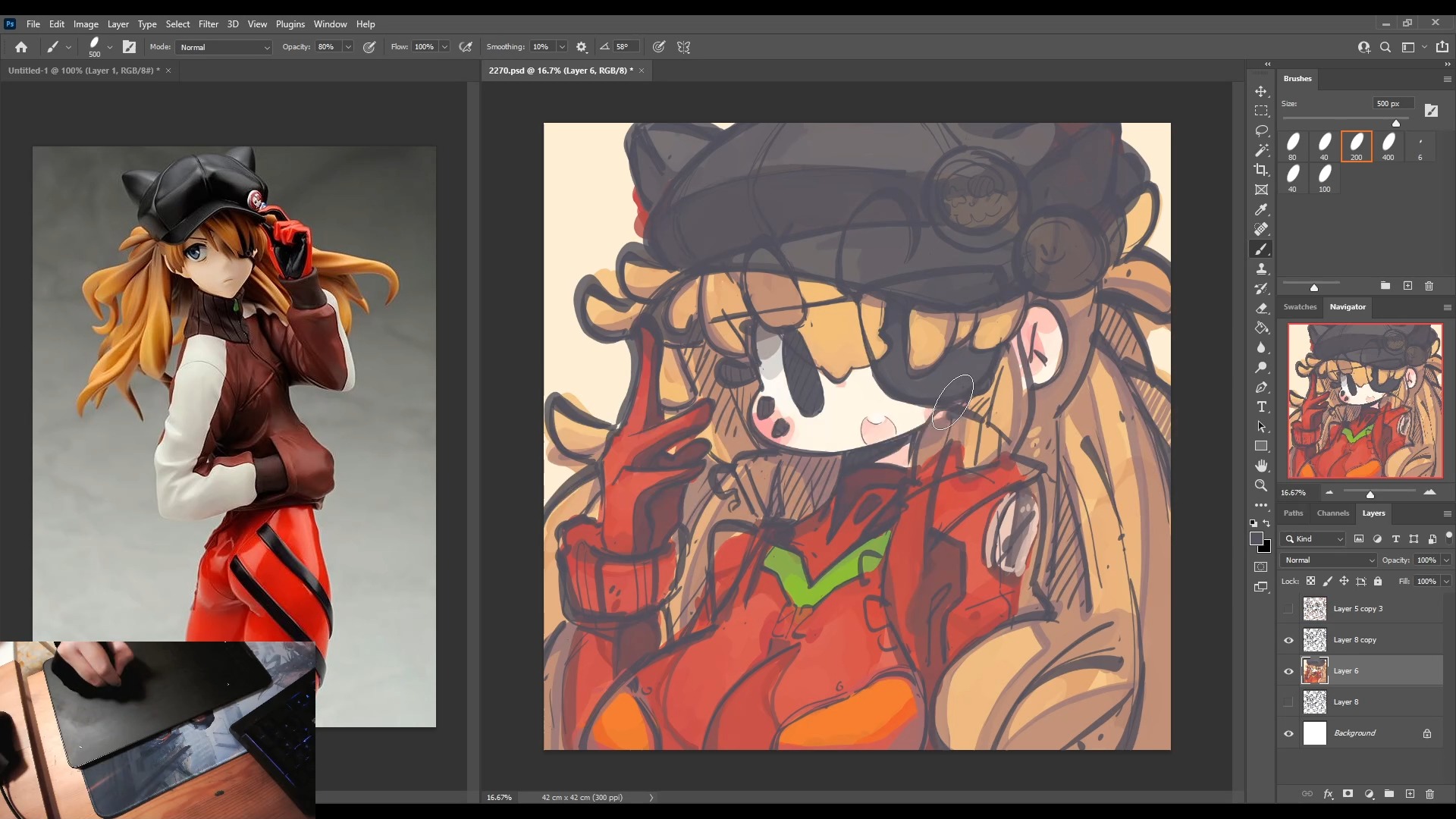This screenshot has height=819, width=1456.
Task: Show the hidden Layer 8
Action: 1288,702
